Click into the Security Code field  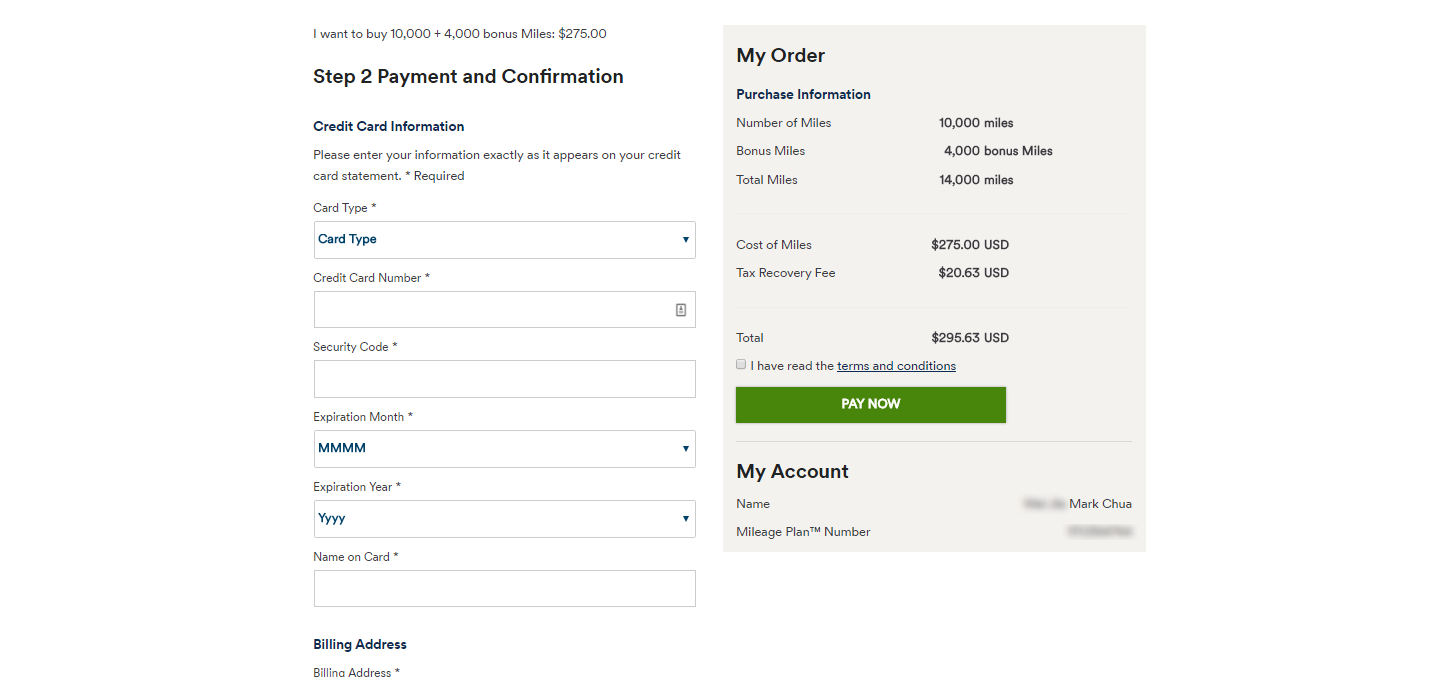(504, 379)
